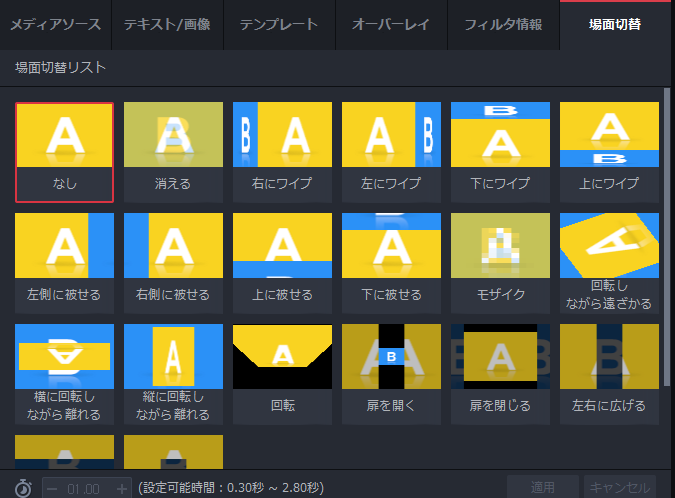Select the なし transition thumbnail
This screenshot has width=675, height=498.
(65, 152)
